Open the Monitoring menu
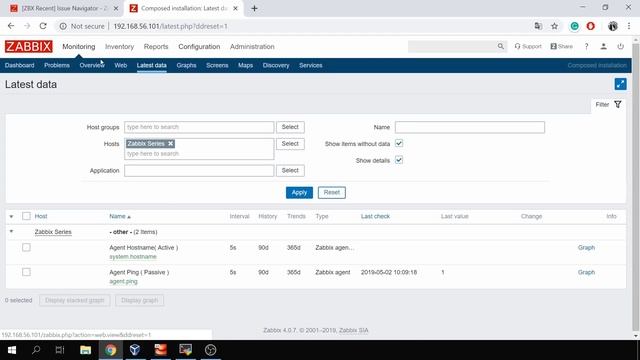This screenshot has height=360, width=640. pos(79,47)
